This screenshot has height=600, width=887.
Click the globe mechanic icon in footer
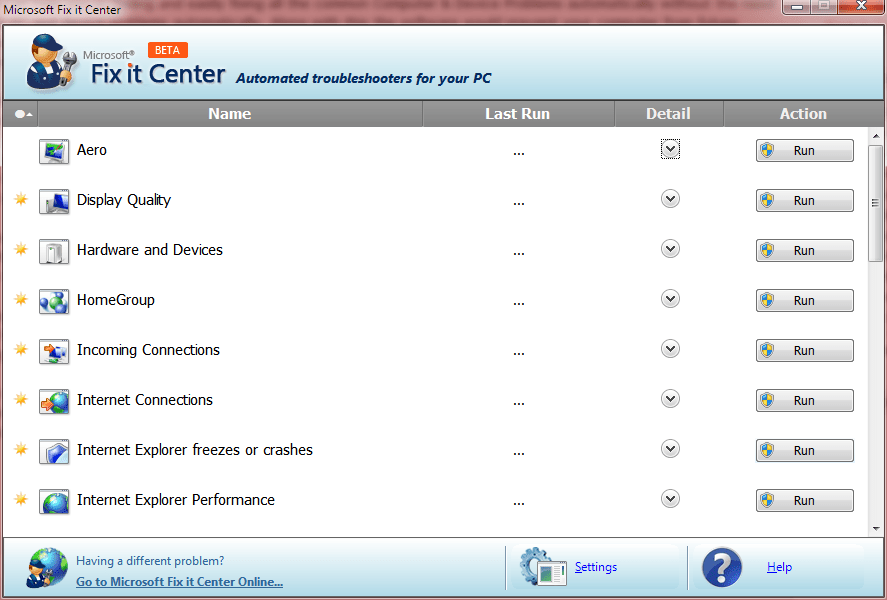(x=46, y=567)
